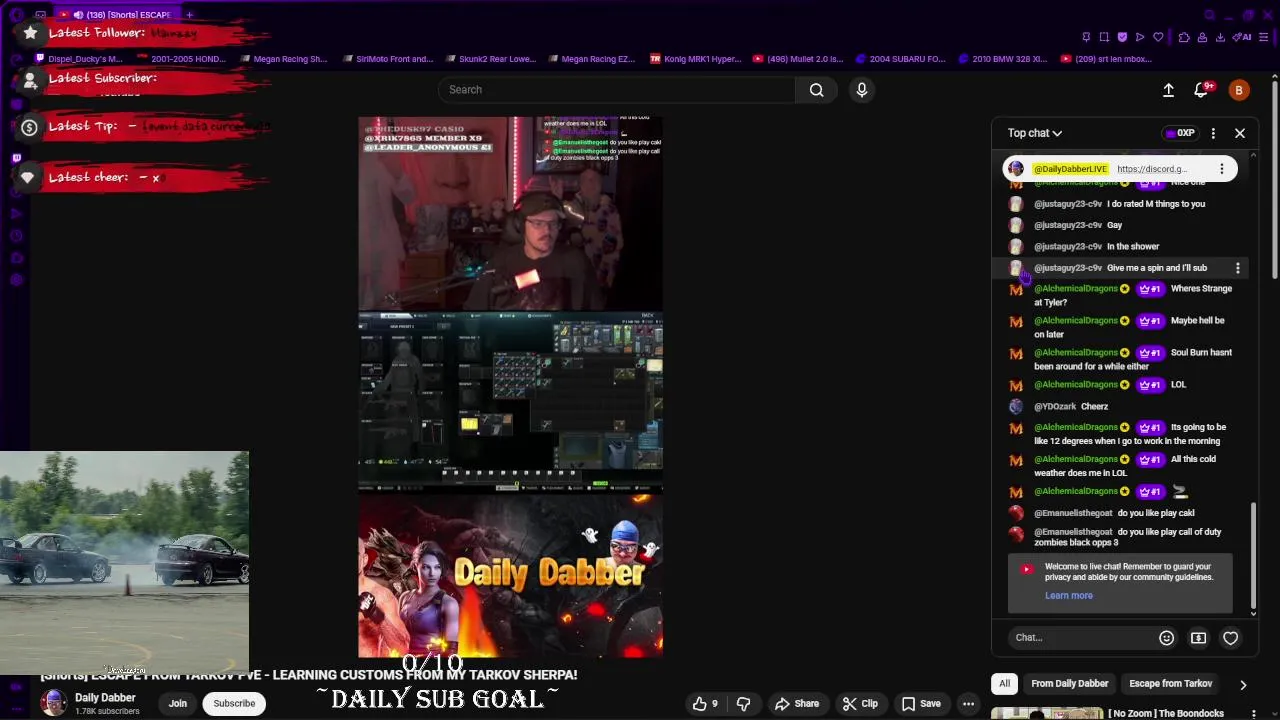Click browser pin icon in toolbar

[x=1086, y=37]
